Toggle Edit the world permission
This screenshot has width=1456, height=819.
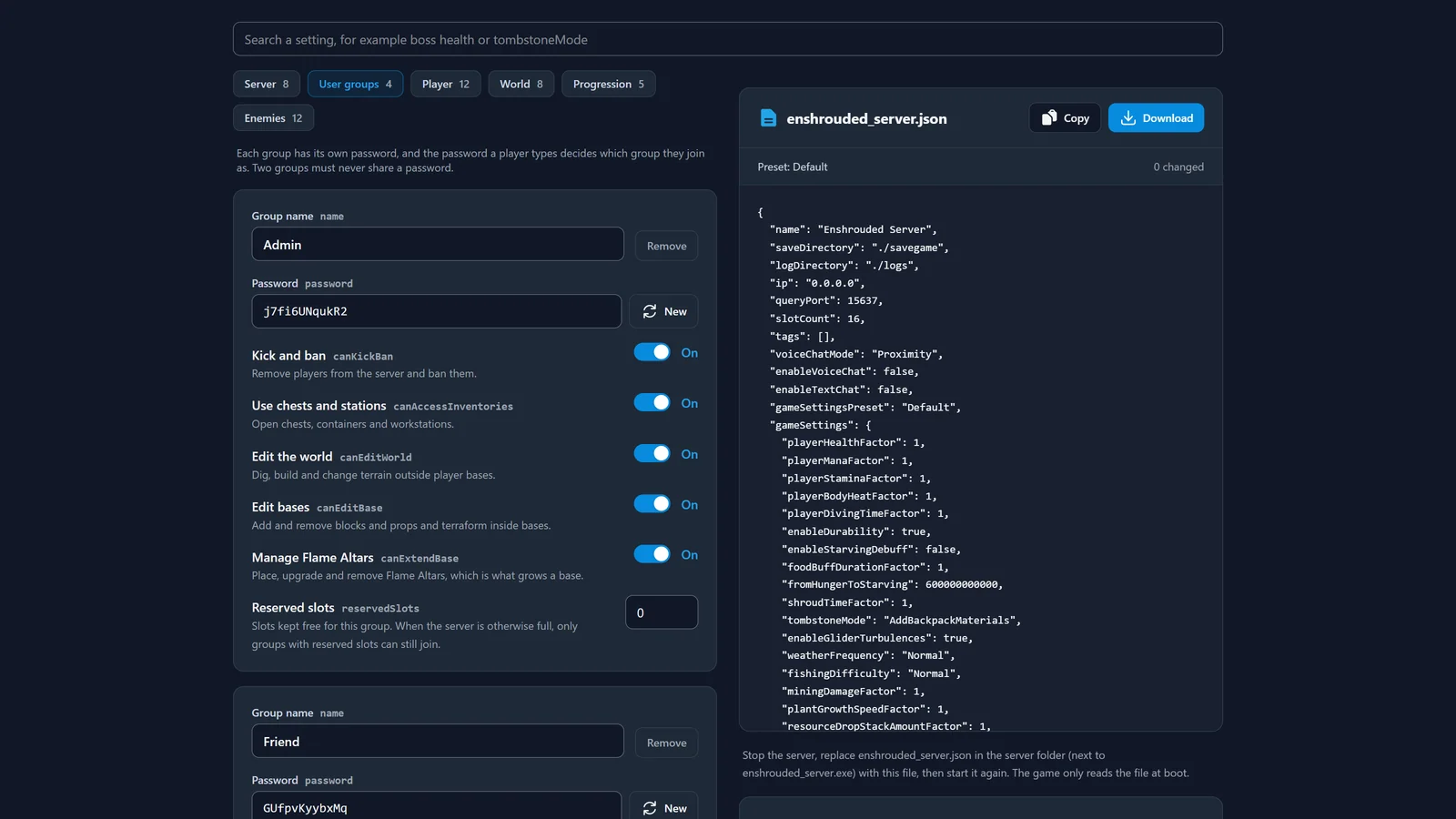click(652, 453)
